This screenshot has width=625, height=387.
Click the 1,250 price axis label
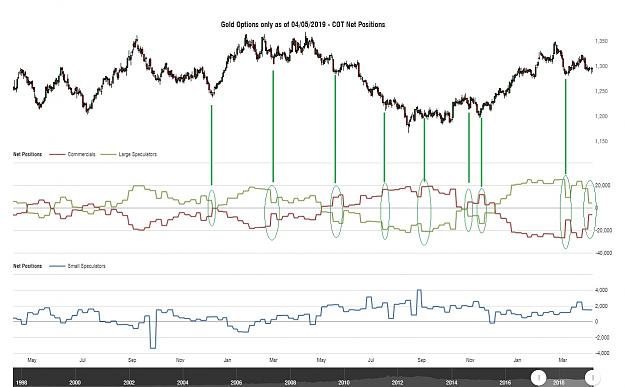(601, 91)
